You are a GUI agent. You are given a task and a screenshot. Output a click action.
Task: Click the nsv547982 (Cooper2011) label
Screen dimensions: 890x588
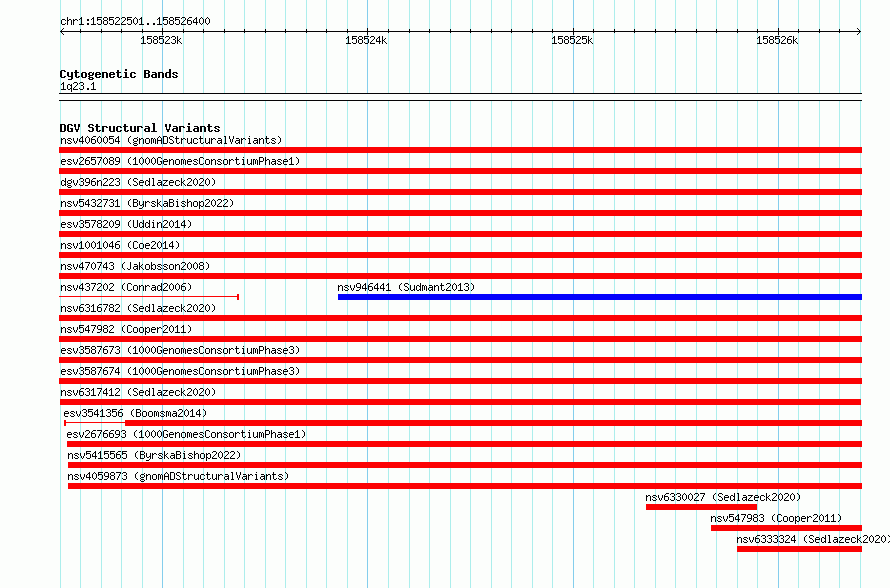[126, 329]
